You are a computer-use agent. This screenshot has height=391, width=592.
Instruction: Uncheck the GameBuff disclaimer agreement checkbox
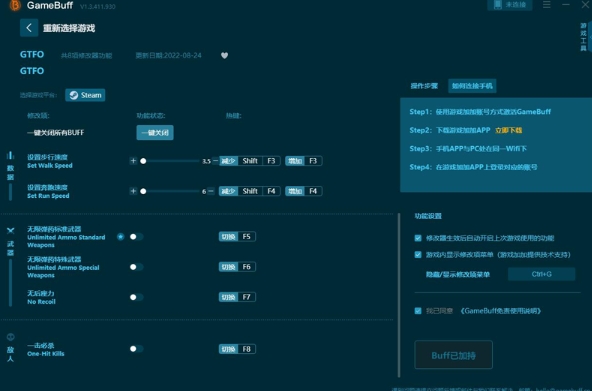(x=418, y=311)
